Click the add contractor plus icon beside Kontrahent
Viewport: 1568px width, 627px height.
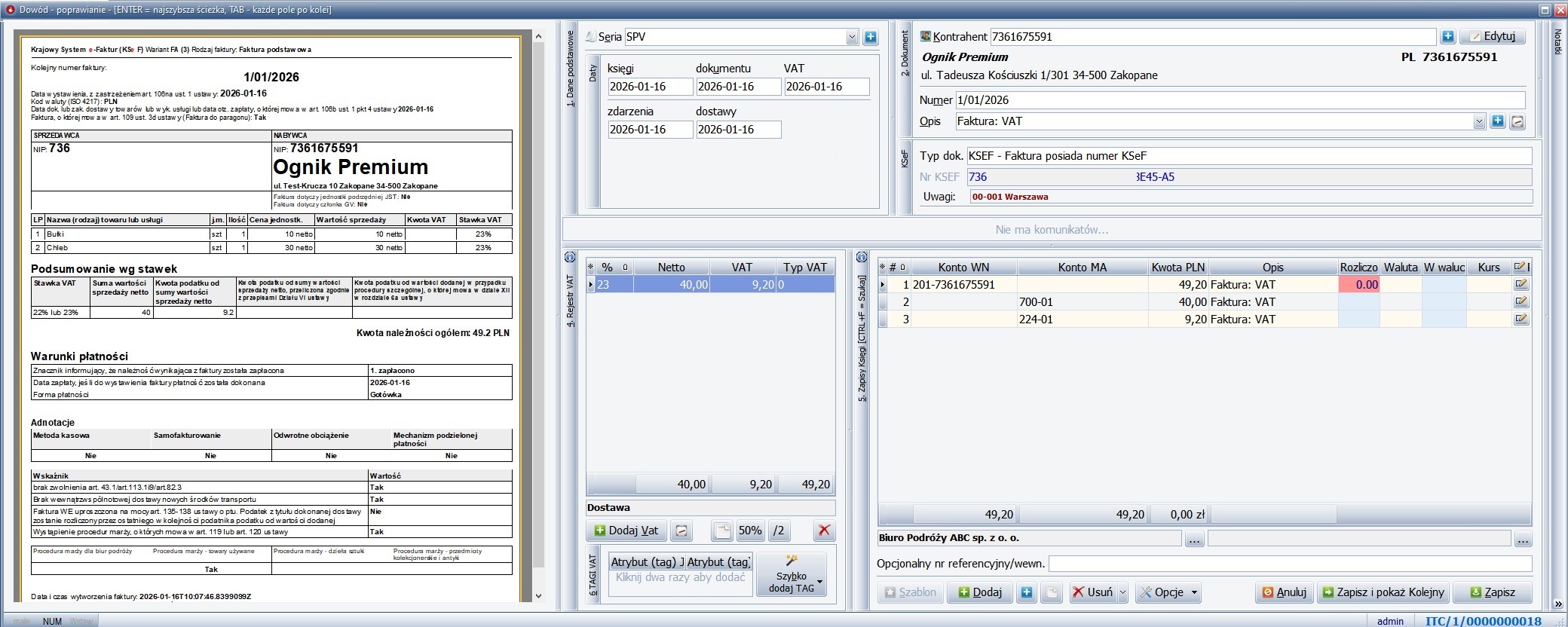[1447, 36]
